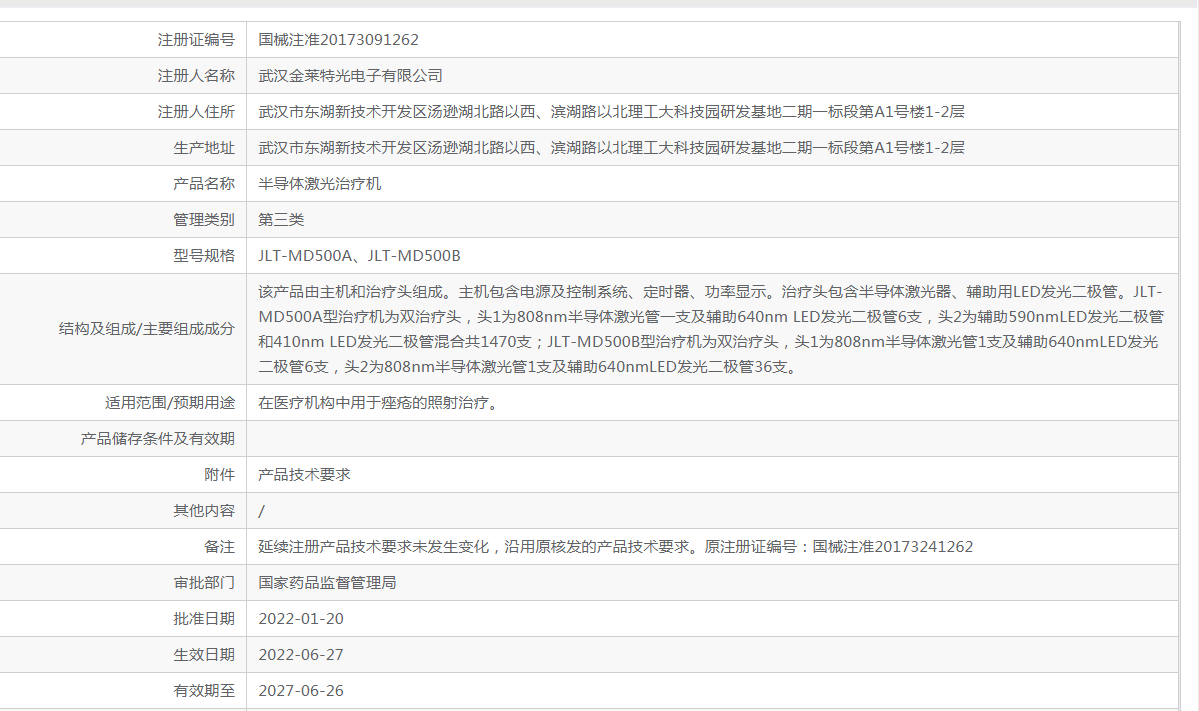The height and width of the screenshot is (711, 1199).
Task: Click the 注册人住所 label
Action: [x=196, y=112]
